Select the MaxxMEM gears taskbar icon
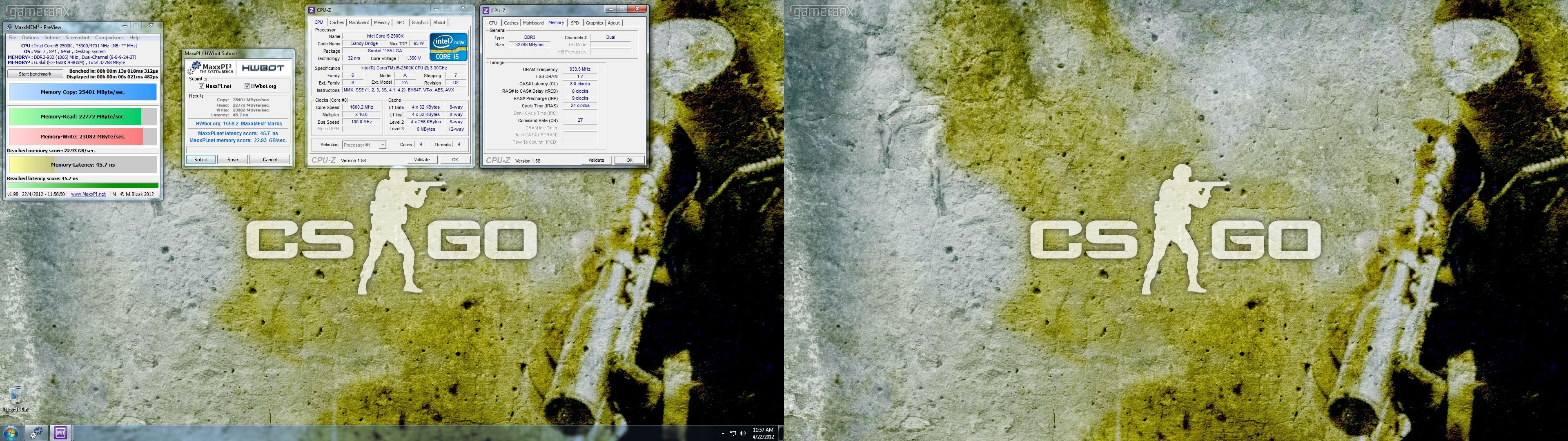 tap(36, 433)
